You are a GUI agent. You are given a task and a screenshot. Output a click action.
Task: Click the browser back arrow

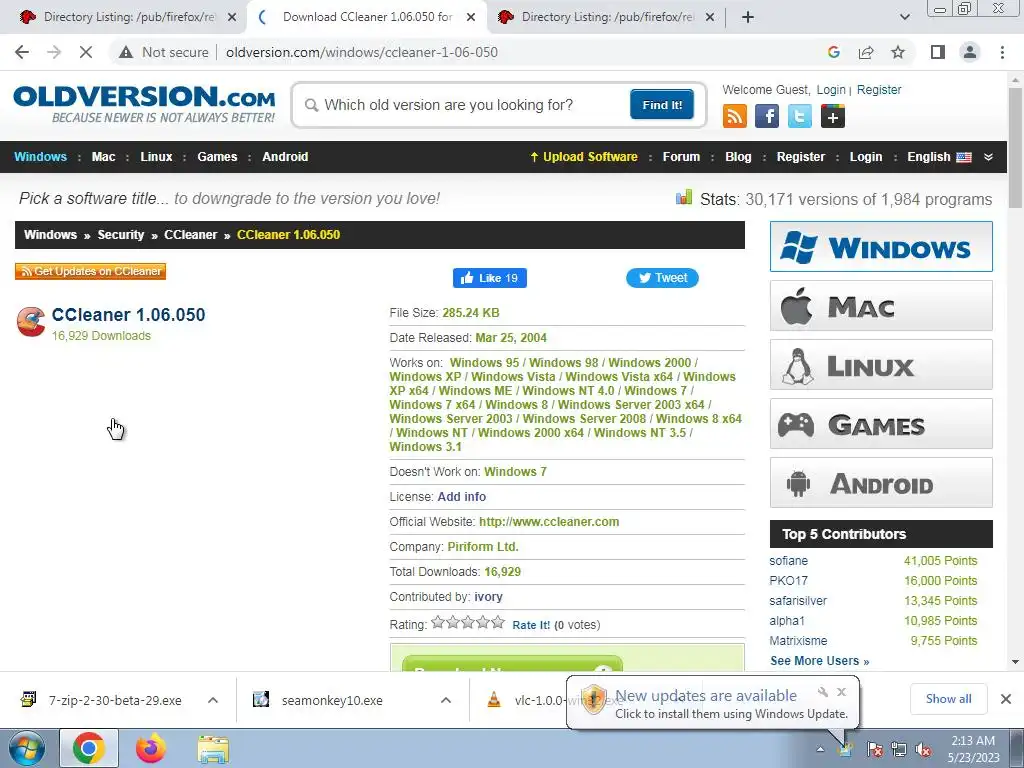pyautogui.click(x=22, y=52)
